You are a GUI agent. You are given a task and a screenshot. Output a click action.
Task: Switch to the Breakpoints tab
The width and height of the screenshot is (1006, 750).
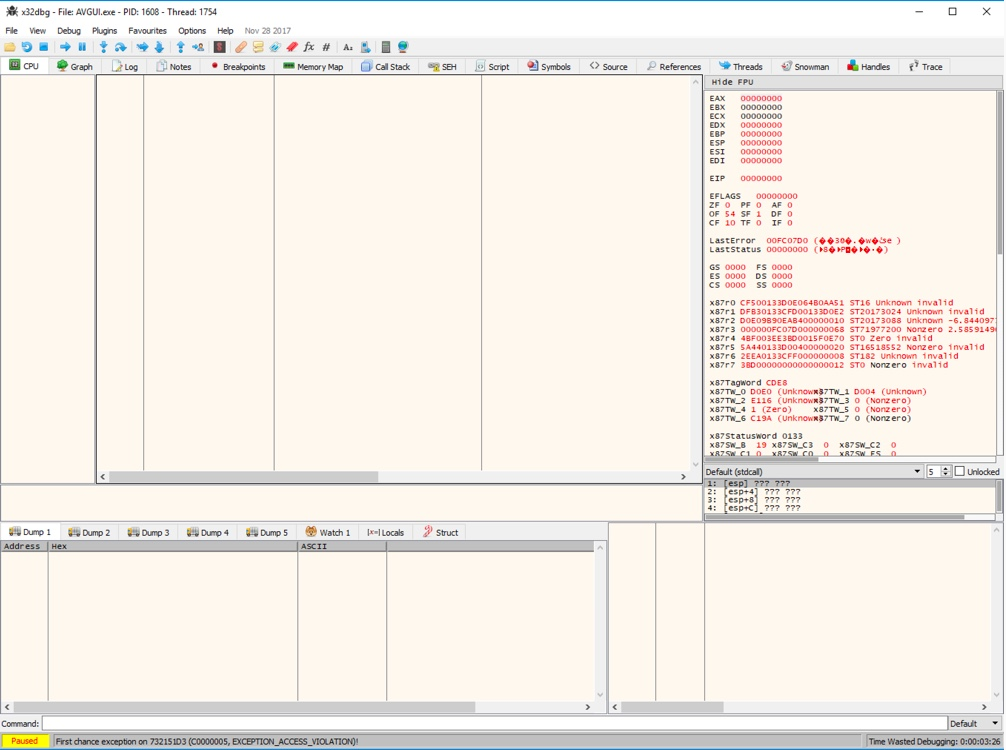click(240, 66)
